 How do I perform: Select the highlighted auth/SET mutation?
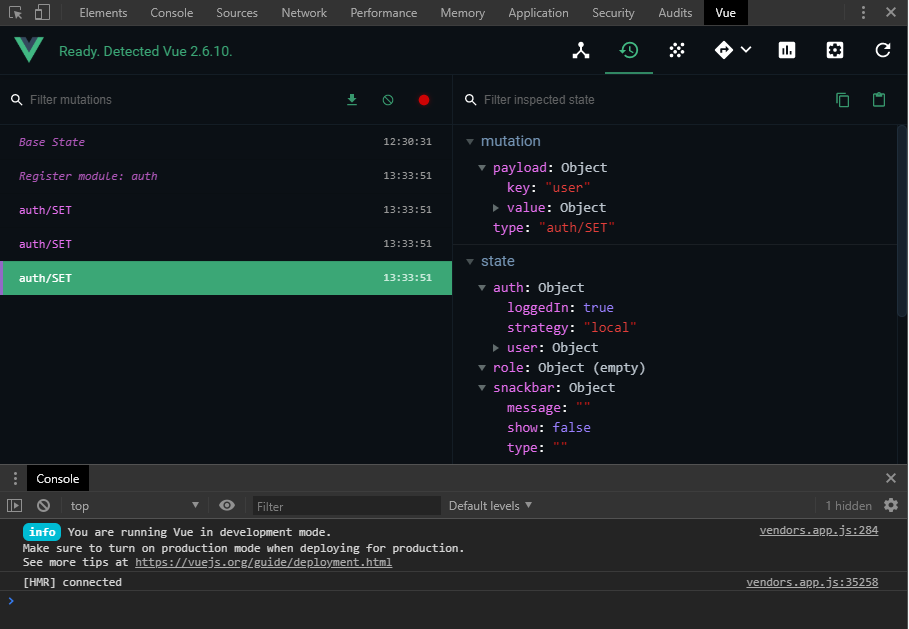click(x=226, y=278)
